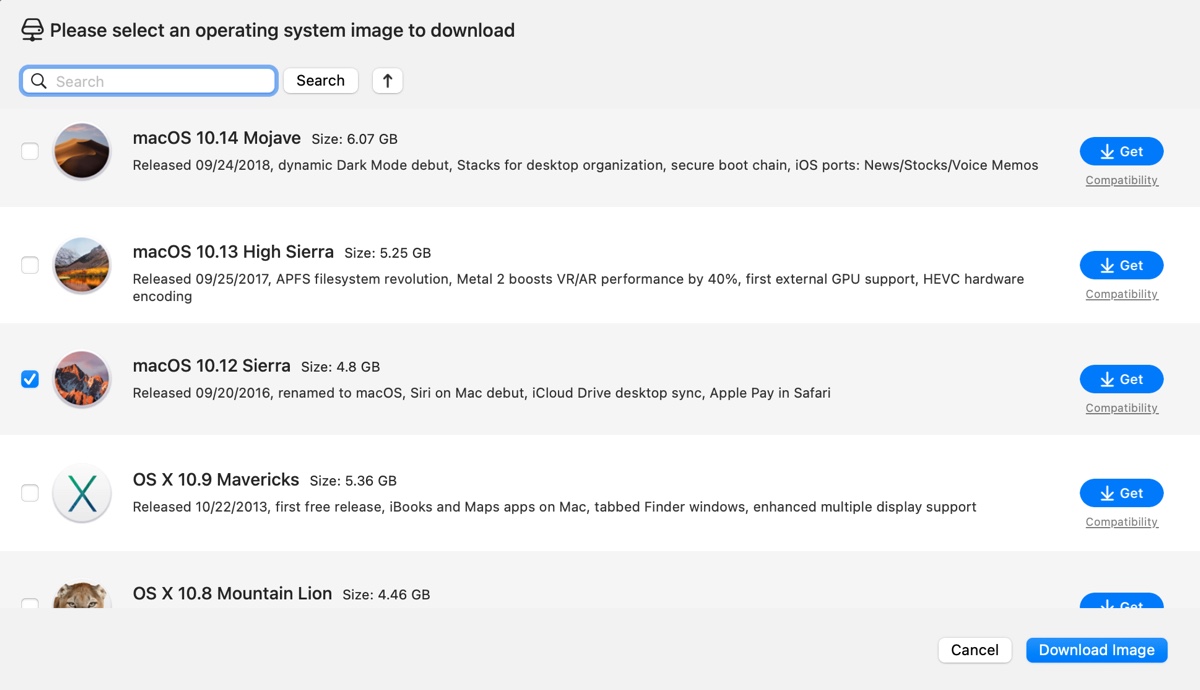Enable the macOS 10.13 High Sierra checkbox
Image resolution: width=1200 pixels, height=690 pixels.
[30, 265]
